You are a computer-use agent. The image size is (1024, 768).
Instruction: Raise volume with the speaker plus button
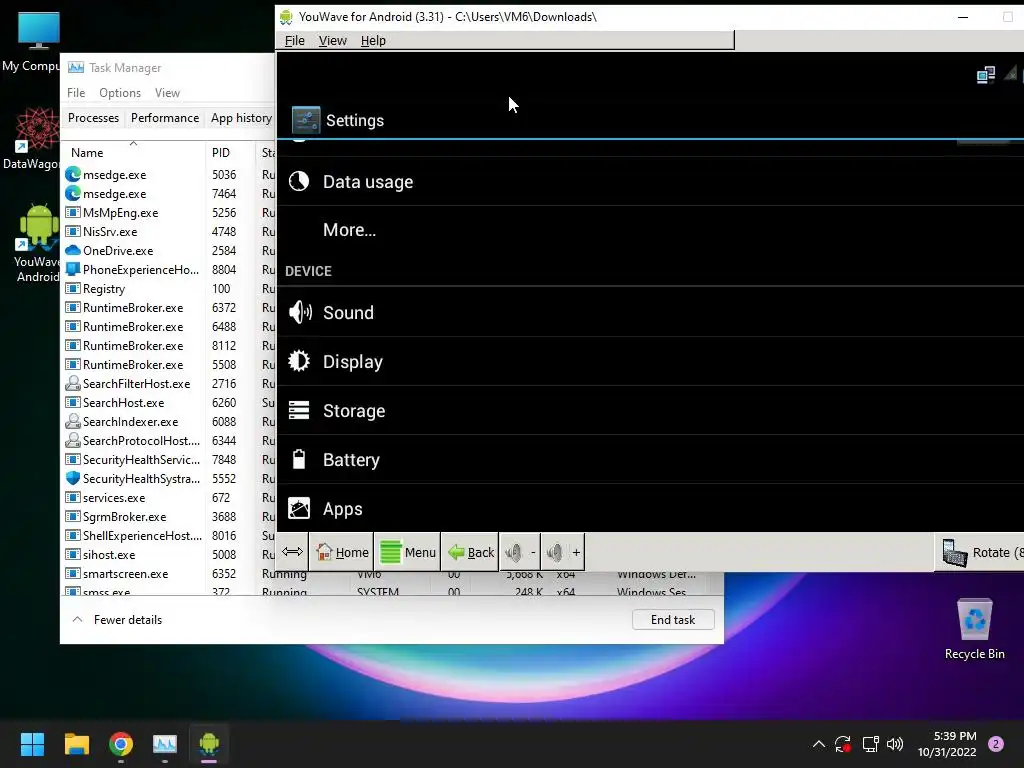tap(563, 552)
